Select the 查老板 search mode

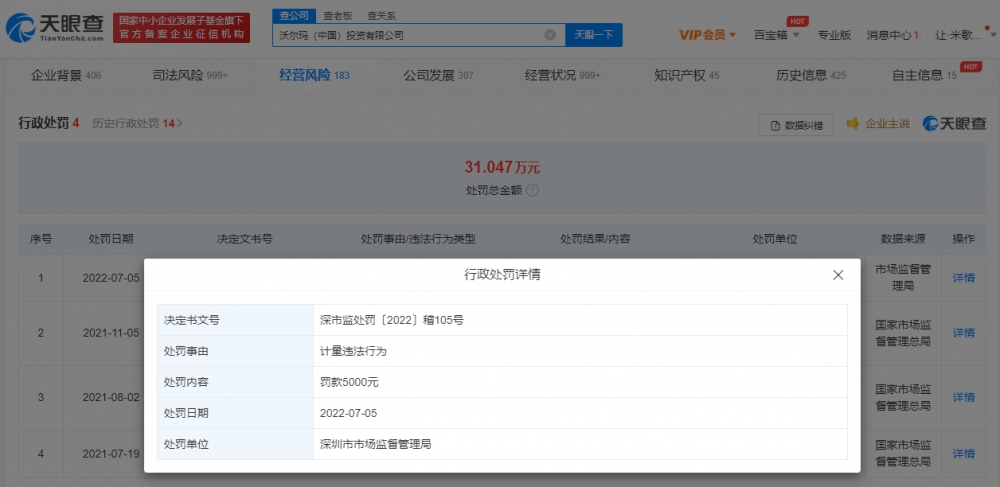[338, 16]
